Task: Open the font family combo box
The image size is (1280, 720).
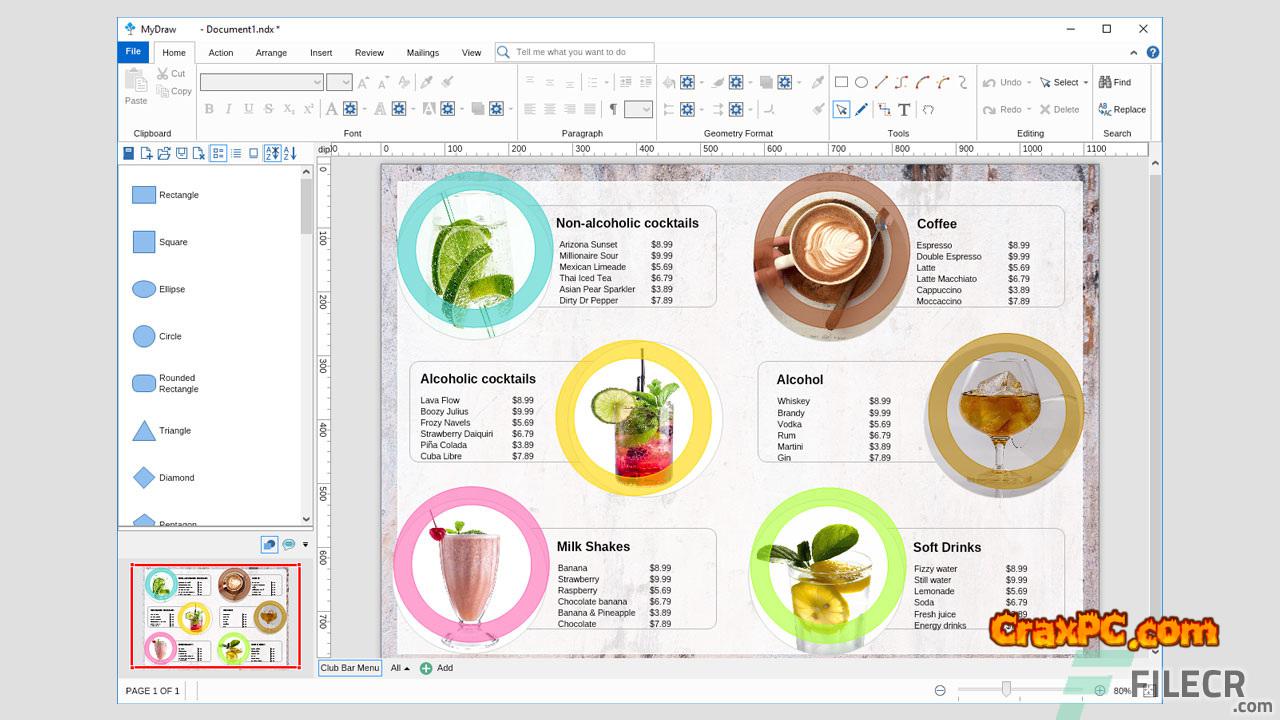Action: click(x=261, y=83)
